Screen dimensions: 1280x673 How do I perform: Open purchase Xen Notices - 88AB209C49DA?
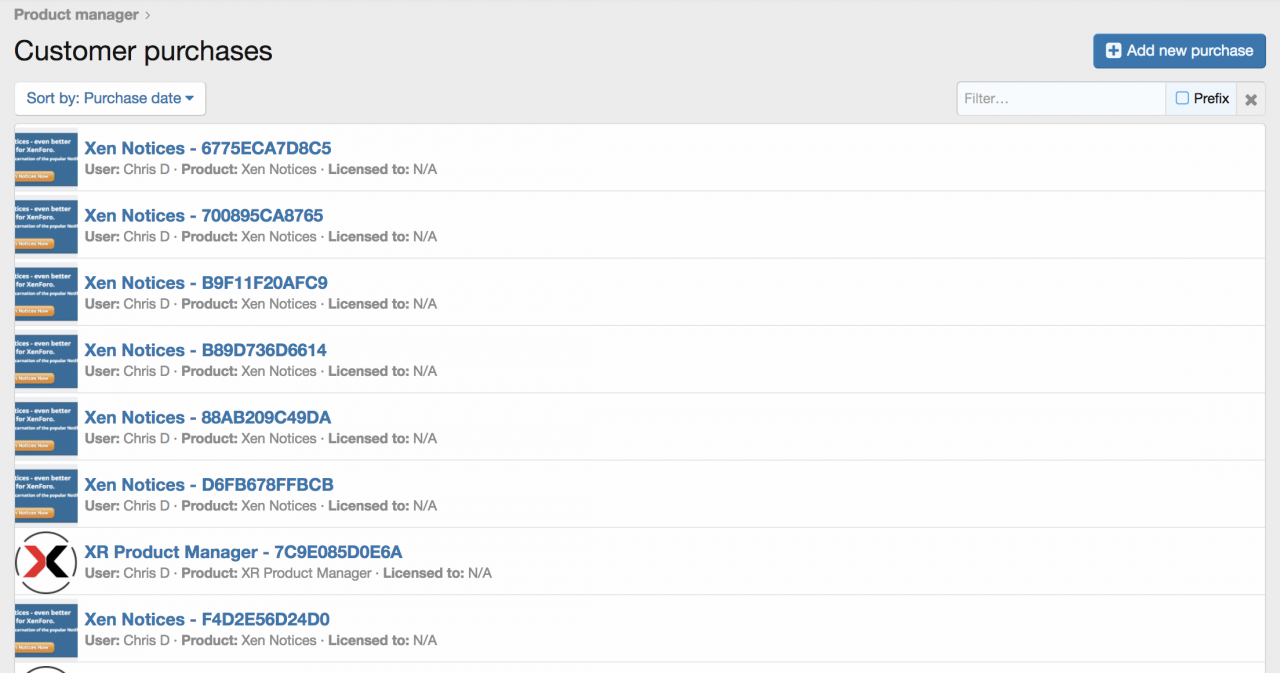pos(207,417)
